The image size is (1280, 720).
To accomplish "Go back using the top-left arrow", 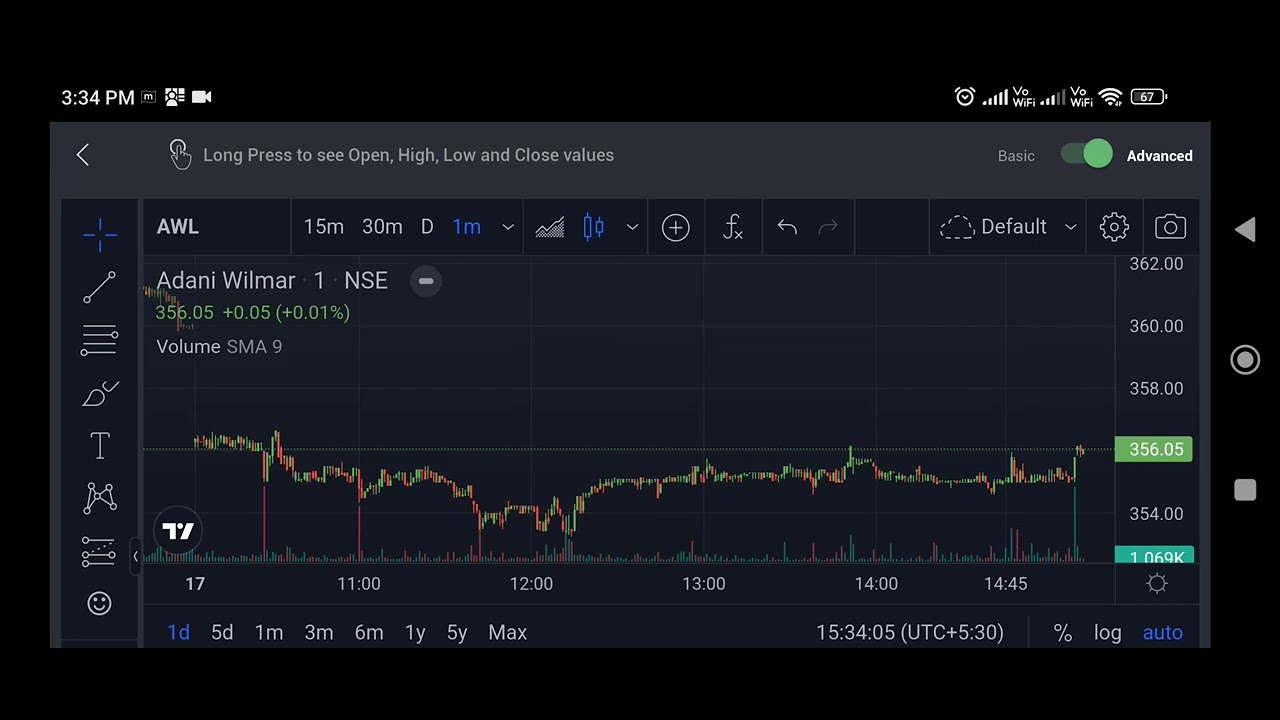I will (x=83, y=155).
